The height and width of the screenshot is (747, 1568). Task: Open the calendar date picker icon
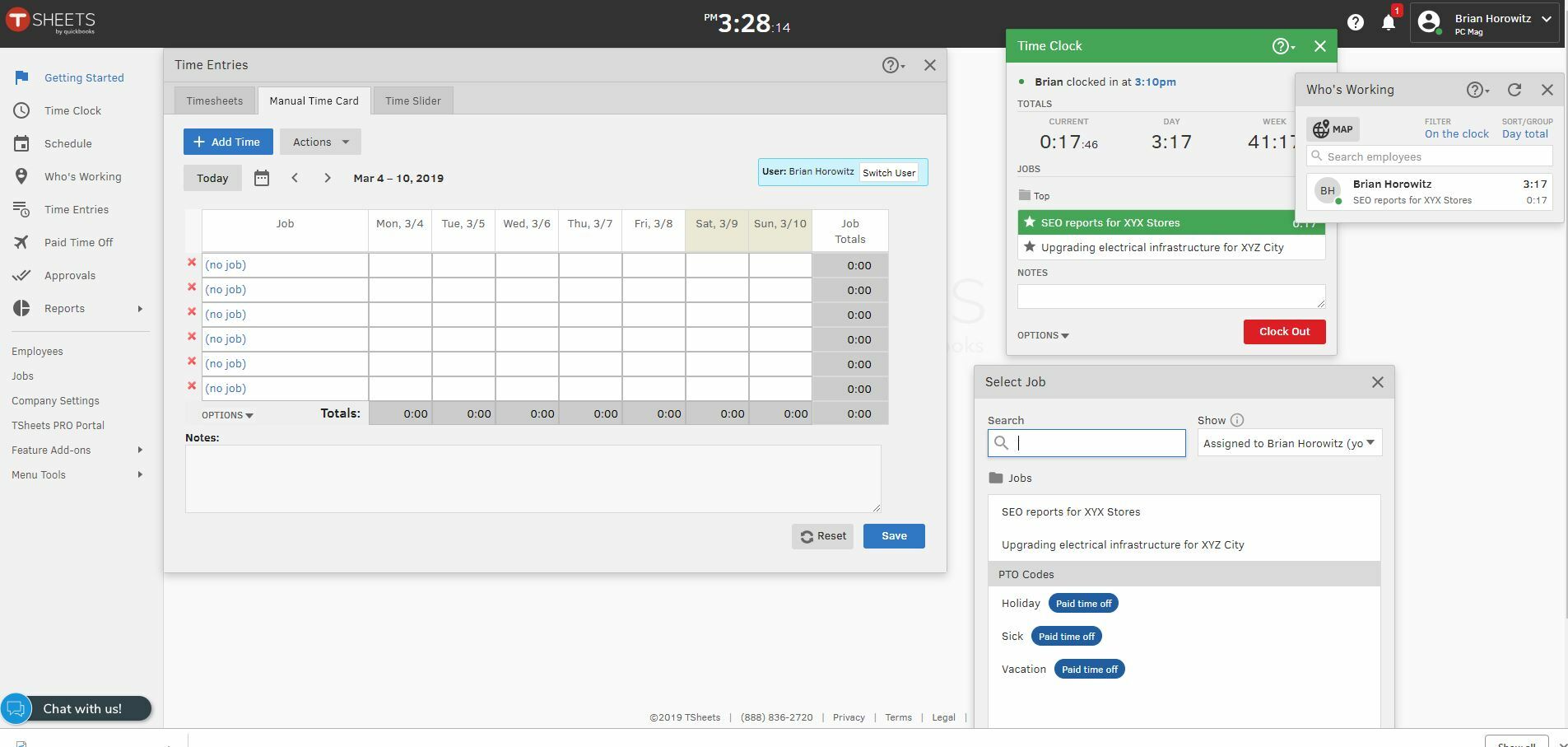[x=262, y=178]
